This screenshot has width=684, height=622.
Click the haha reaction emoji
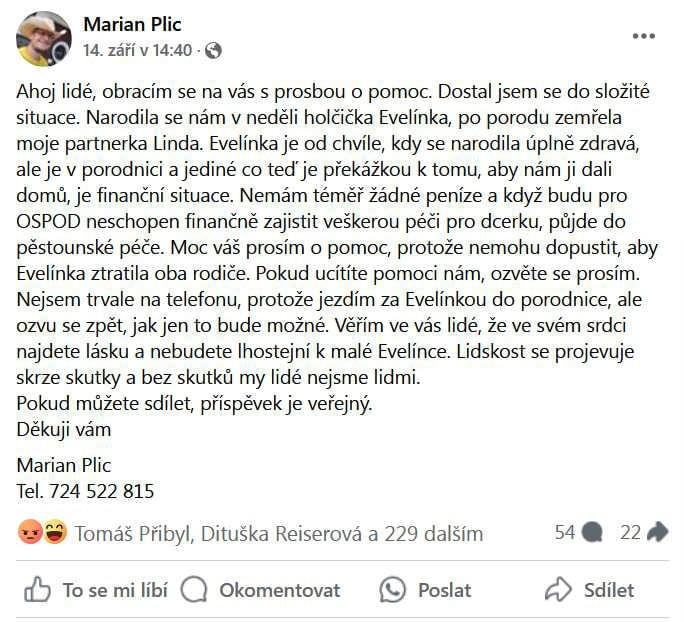click(x=55, y=532)
